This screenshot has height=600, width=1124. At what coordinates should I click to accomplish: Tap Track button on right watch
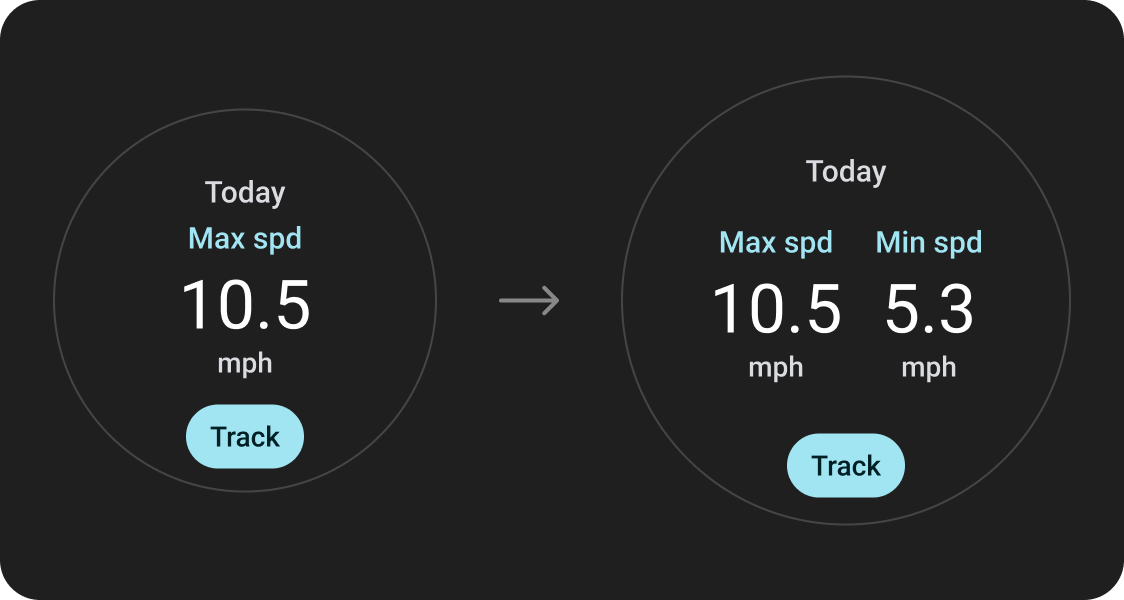(x=846, y=466)
